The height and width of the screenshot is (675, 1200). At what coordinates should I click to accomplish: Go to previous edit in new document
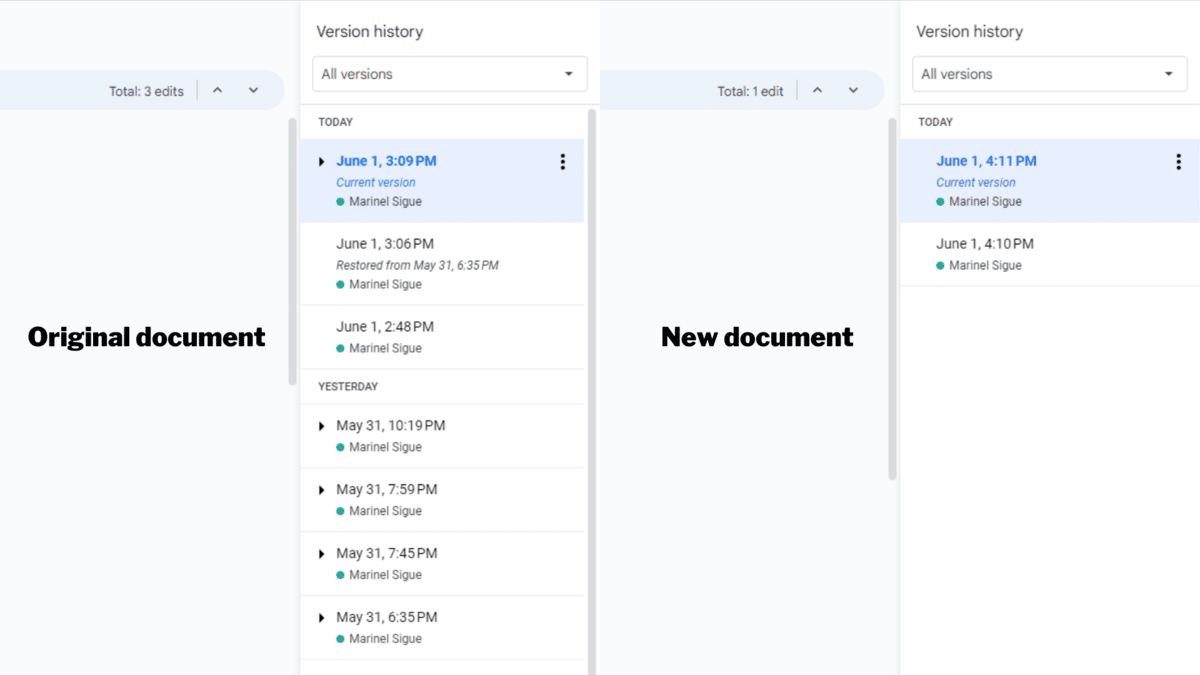coord(817,91)
